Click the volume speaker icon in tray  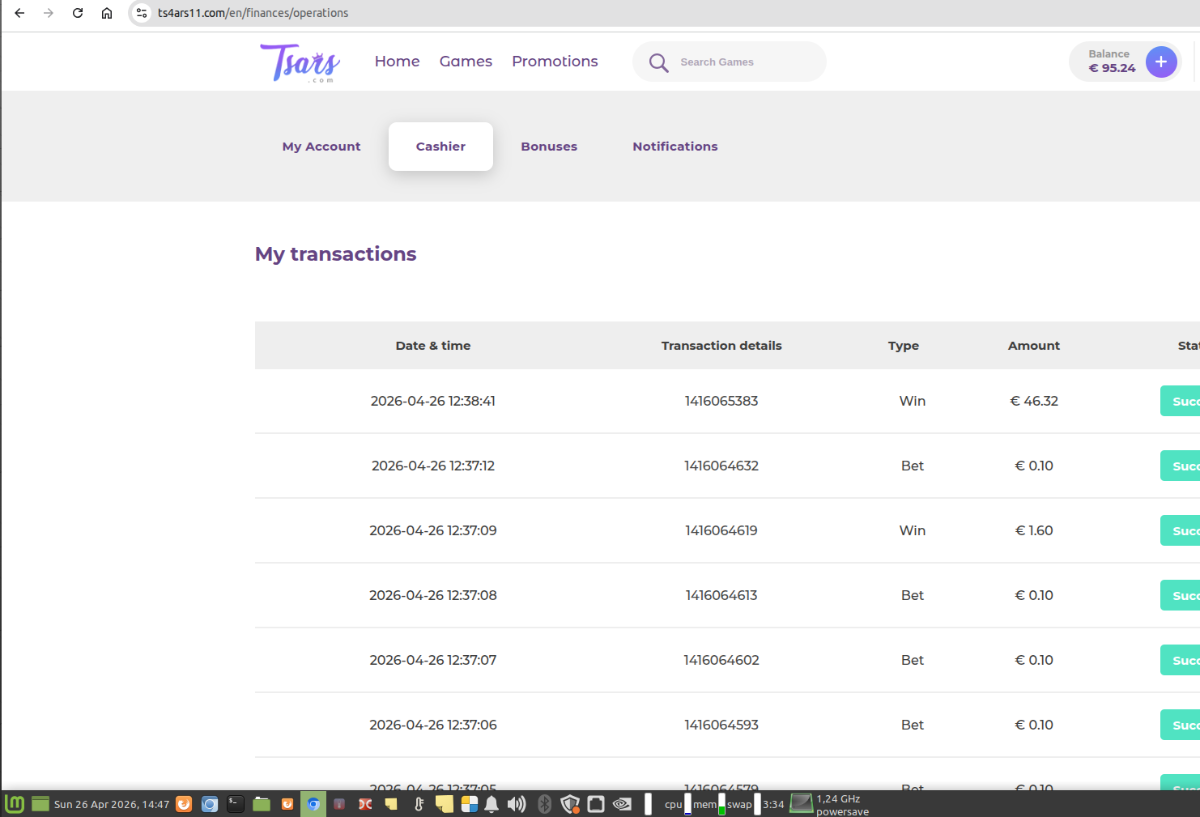(x=516, y=804)
